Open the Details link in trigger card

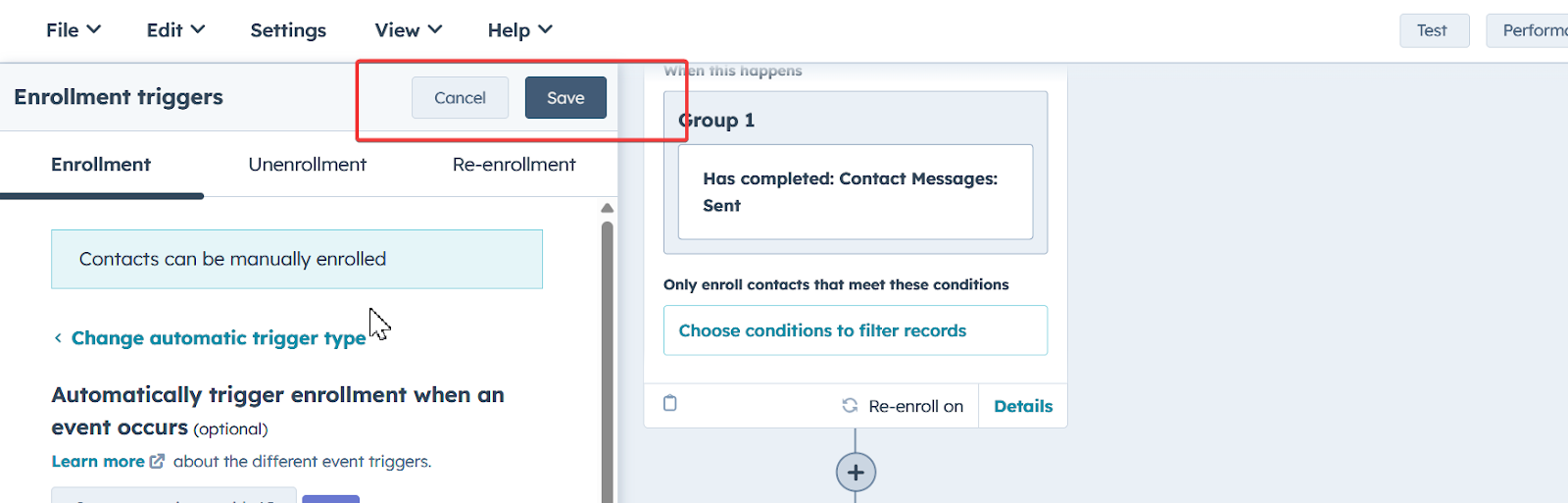pyautogui.click(x=1023, y=406)
